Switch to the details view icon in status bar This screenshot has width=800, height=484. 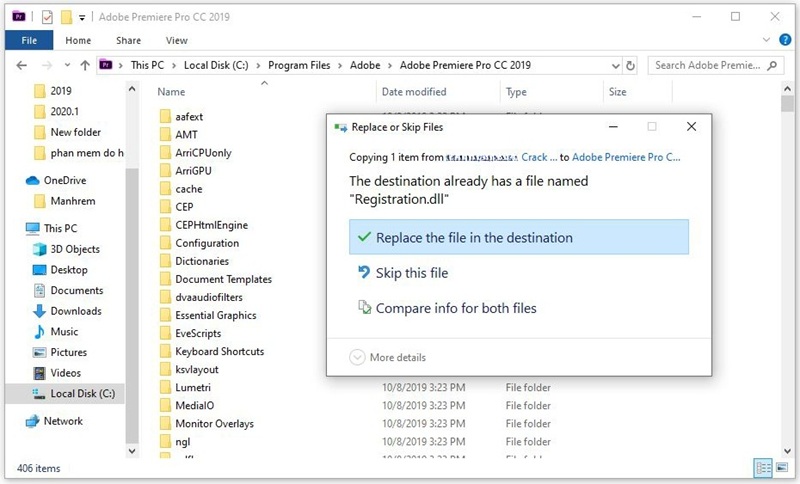(x=764, y=468)
